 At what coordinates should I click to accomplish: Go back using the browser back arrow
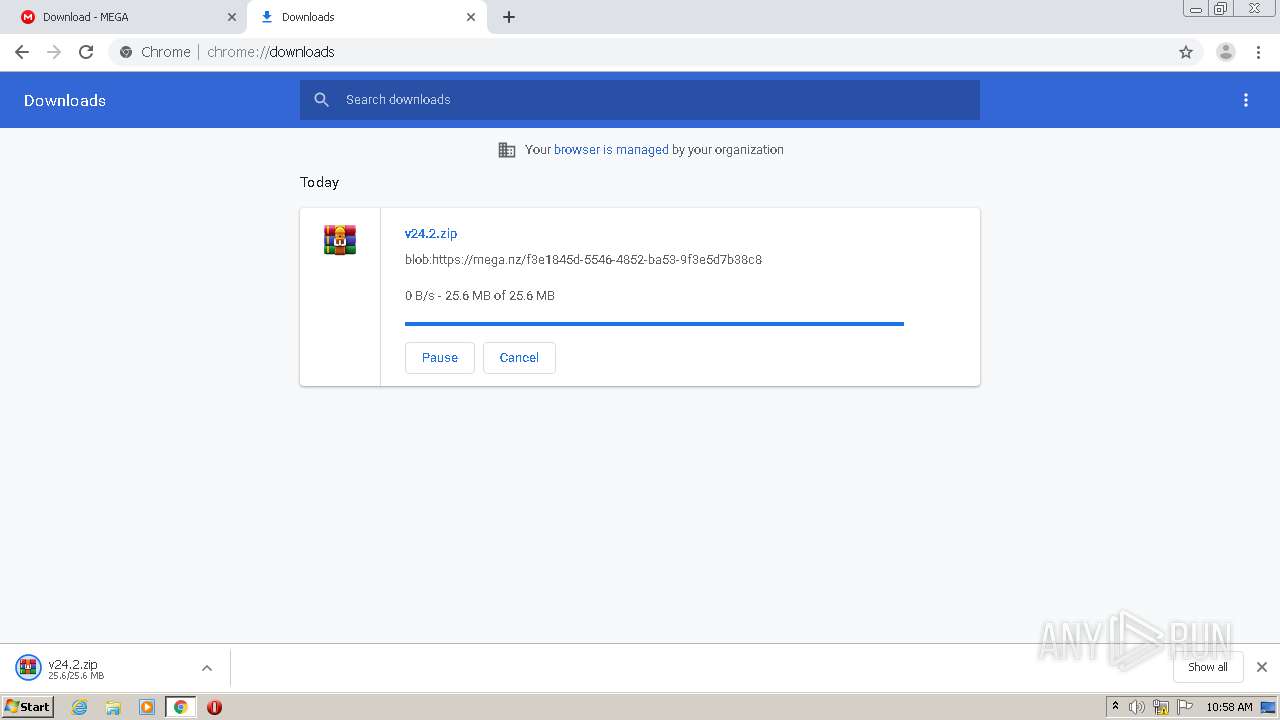[22, 52]
